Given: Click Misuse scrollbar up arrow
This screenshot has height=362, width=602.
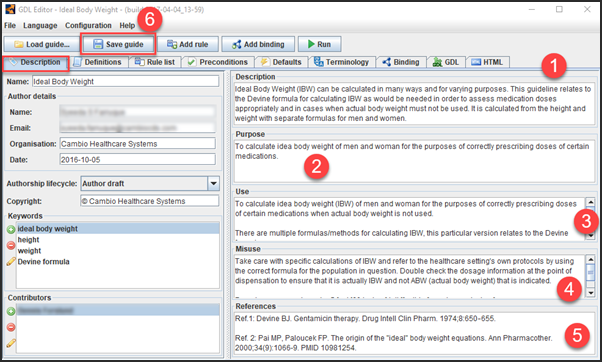Looking at the screenshot, I should (590, 260).
